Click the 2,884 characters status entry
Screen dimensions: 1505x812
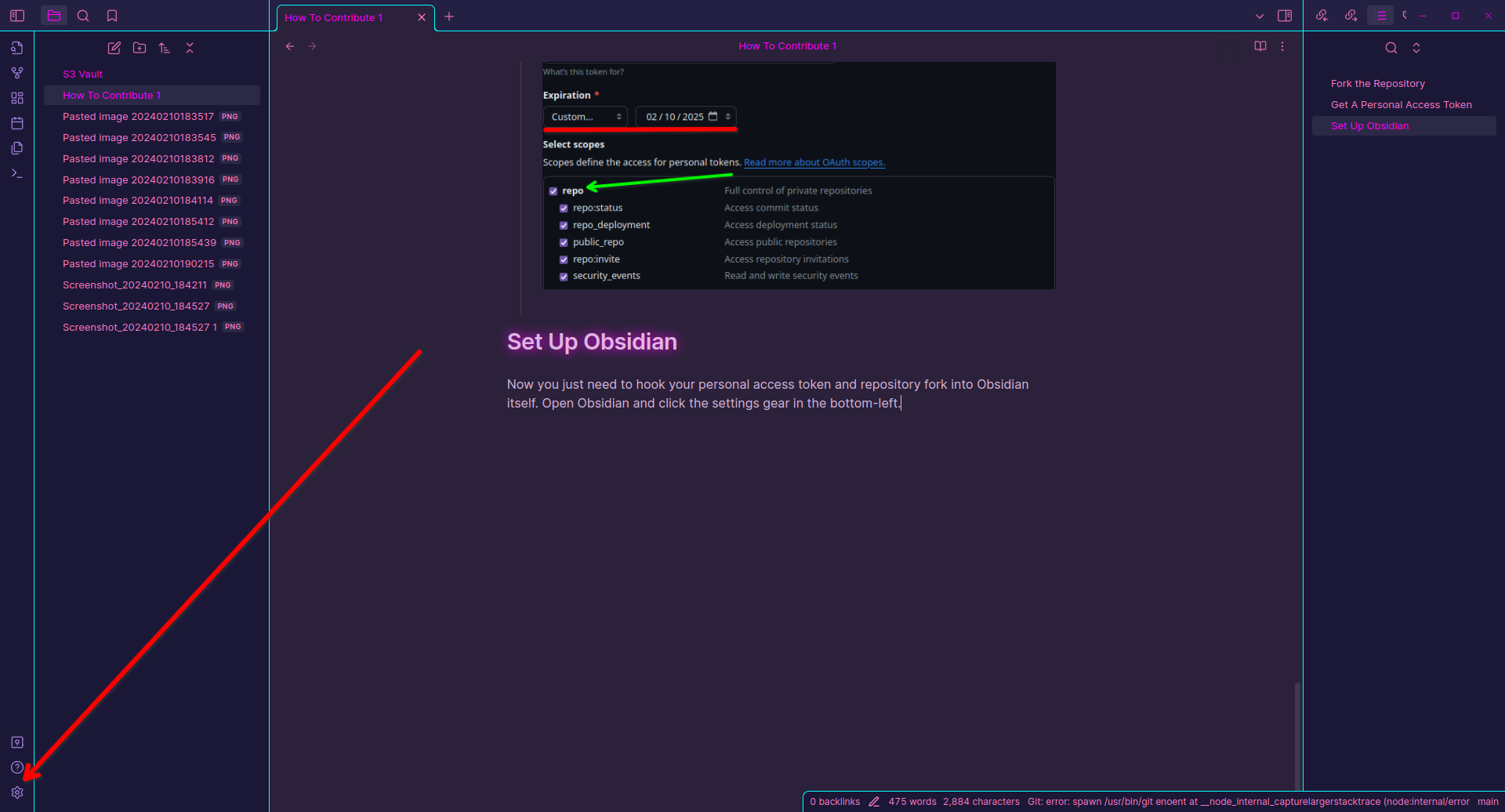point(981,802)
